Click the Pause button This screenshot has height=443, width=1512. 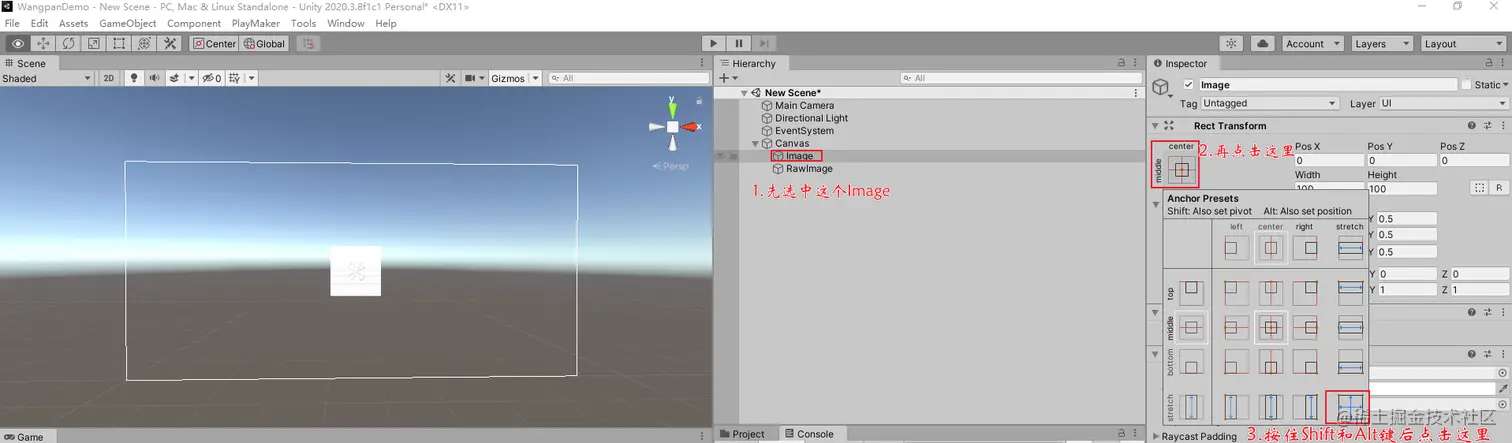[x=738, y=43]
